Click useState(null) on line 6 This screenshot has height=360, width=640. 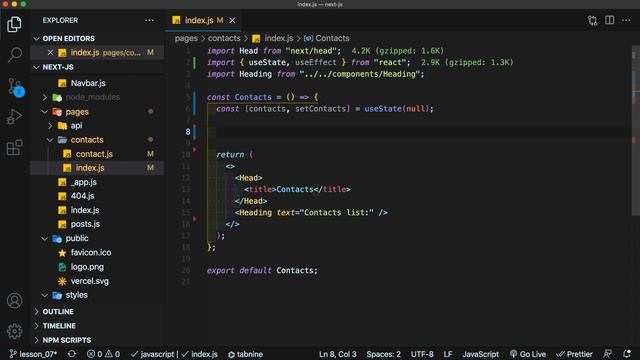398,109
